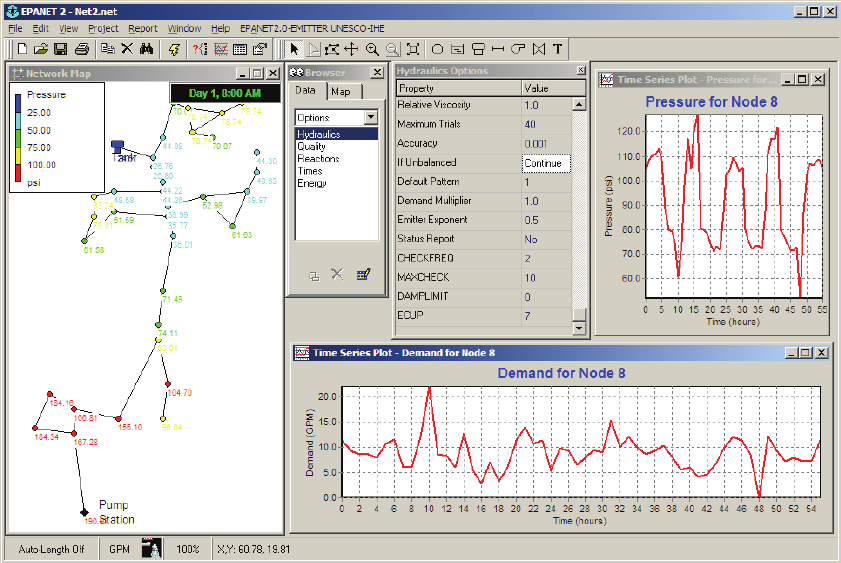Select Energy in the options list
This screenshot has height=563, width=841.
pos(311,183)
